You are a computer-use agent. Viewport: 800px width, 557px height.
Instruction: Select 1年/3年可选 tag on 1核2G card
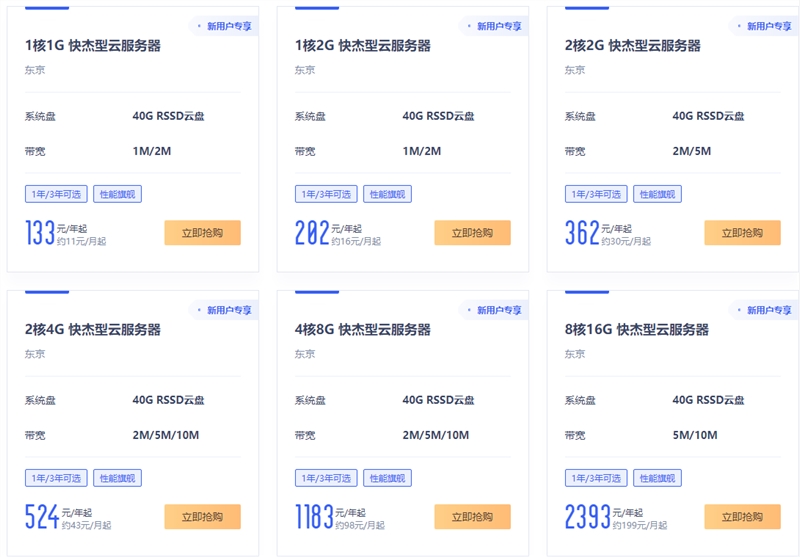point(326,194)
